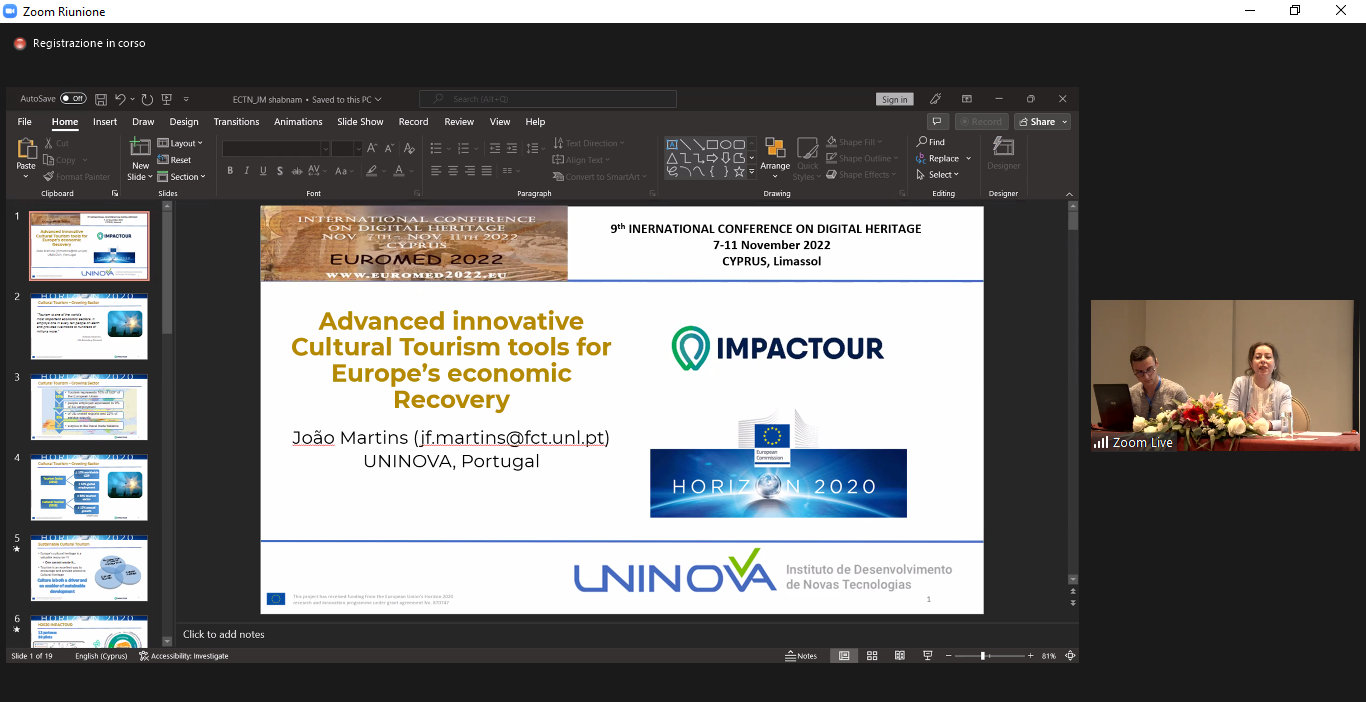Open the Transitions ribbon tab
This screenshot has height=702, width=1366.
click(236, 122)
